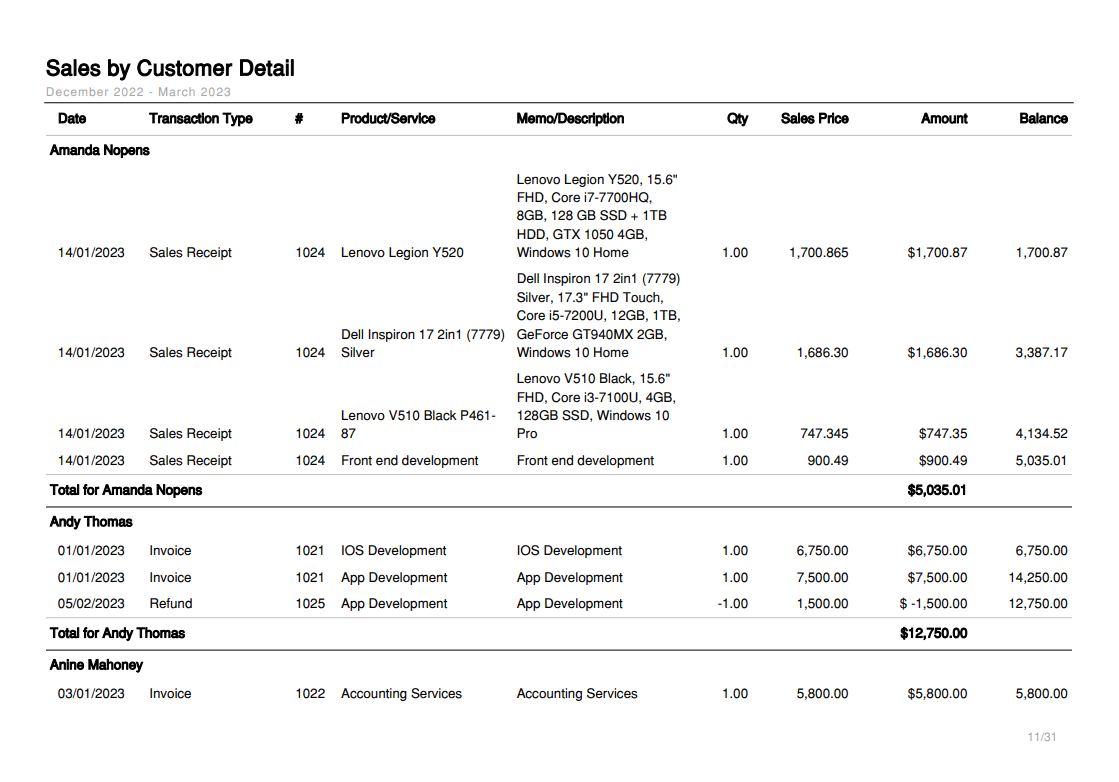Viewport: 1119px width, 782px height.
Task: Select the Anine Mahoney customer group heading
Action: point(96,665)
